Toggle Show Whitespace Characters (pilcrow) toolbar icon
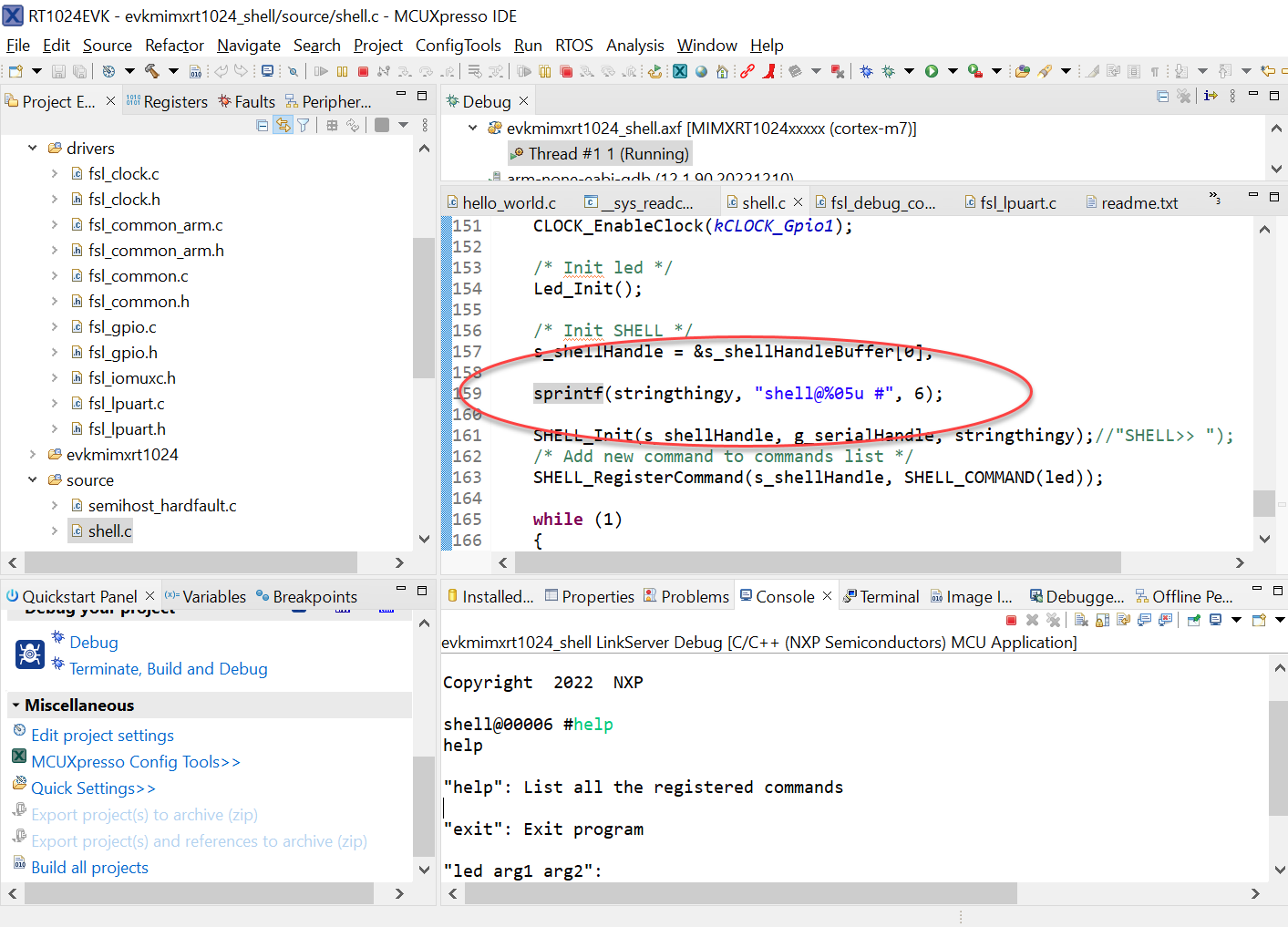 (x=1155, y=71)
